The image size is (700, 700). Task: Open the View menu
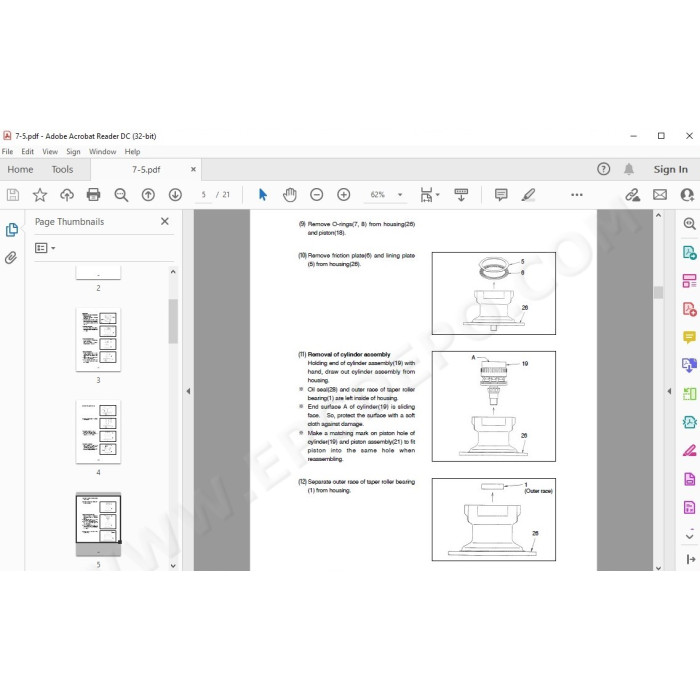coord(50,152)
